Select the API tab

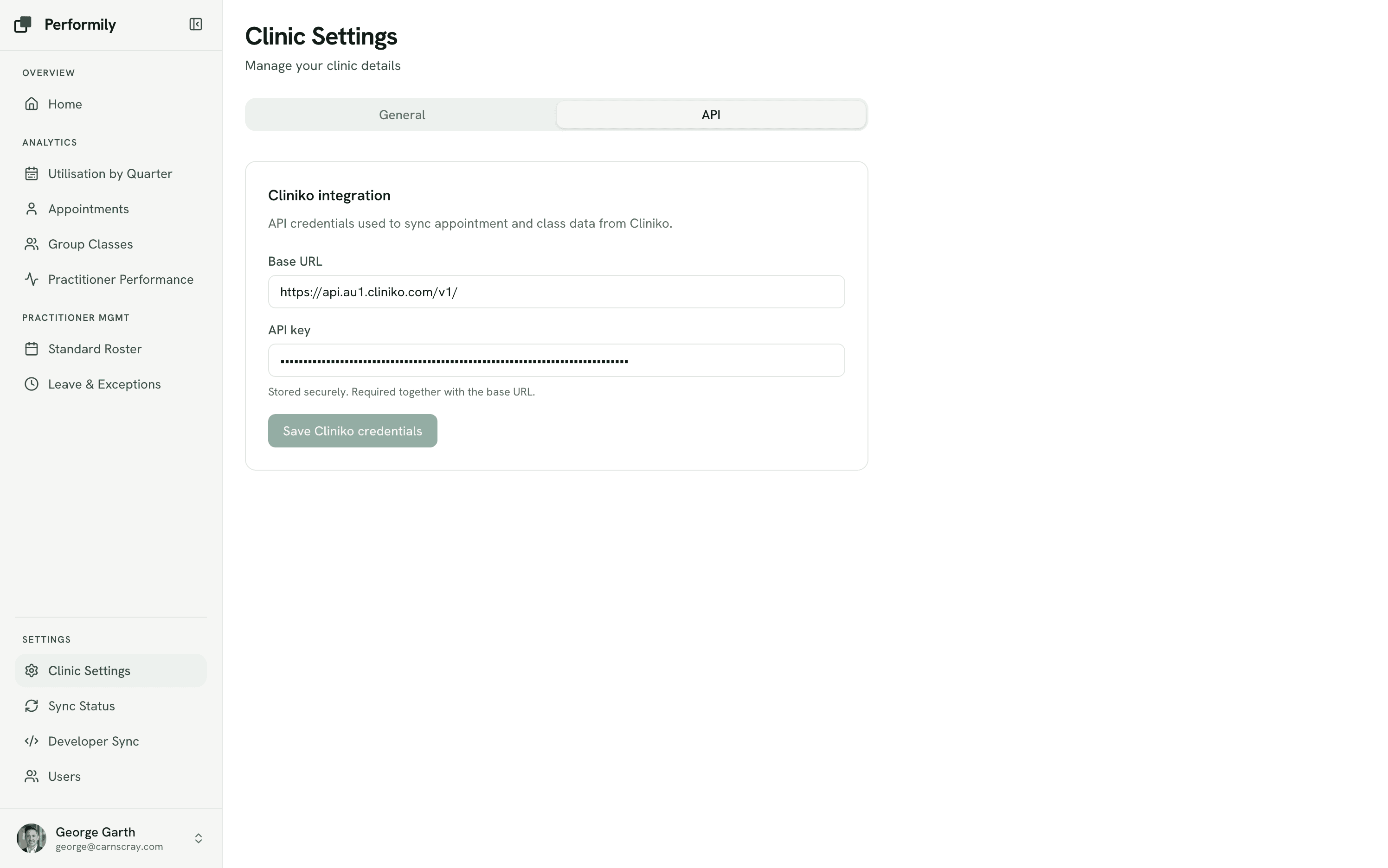[x=711, y=114]
